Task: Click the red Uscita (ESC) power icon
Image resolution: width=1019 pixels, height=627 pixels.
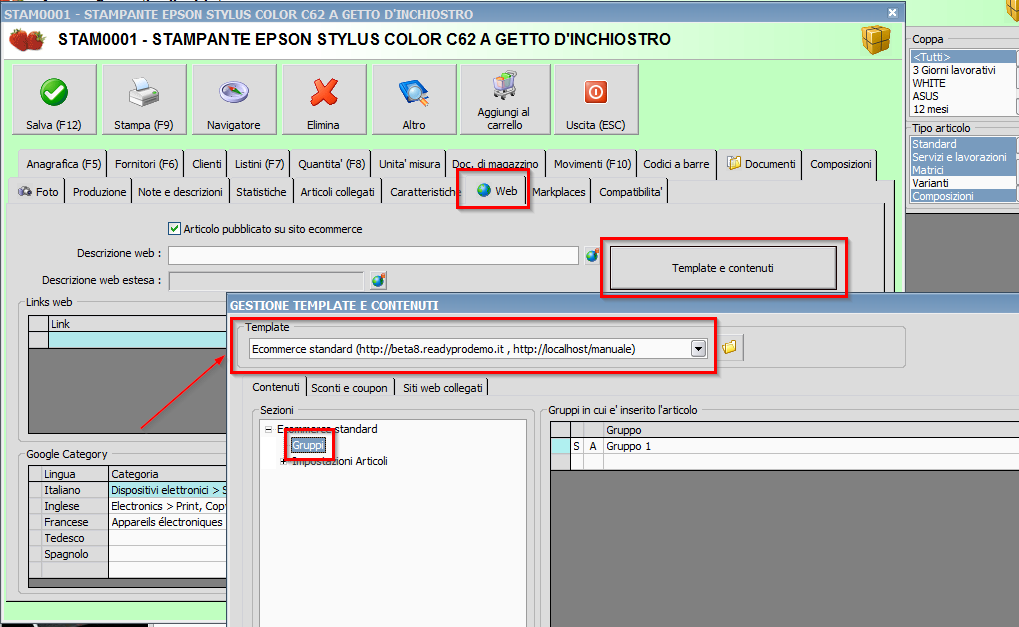Action: [595, 92]
